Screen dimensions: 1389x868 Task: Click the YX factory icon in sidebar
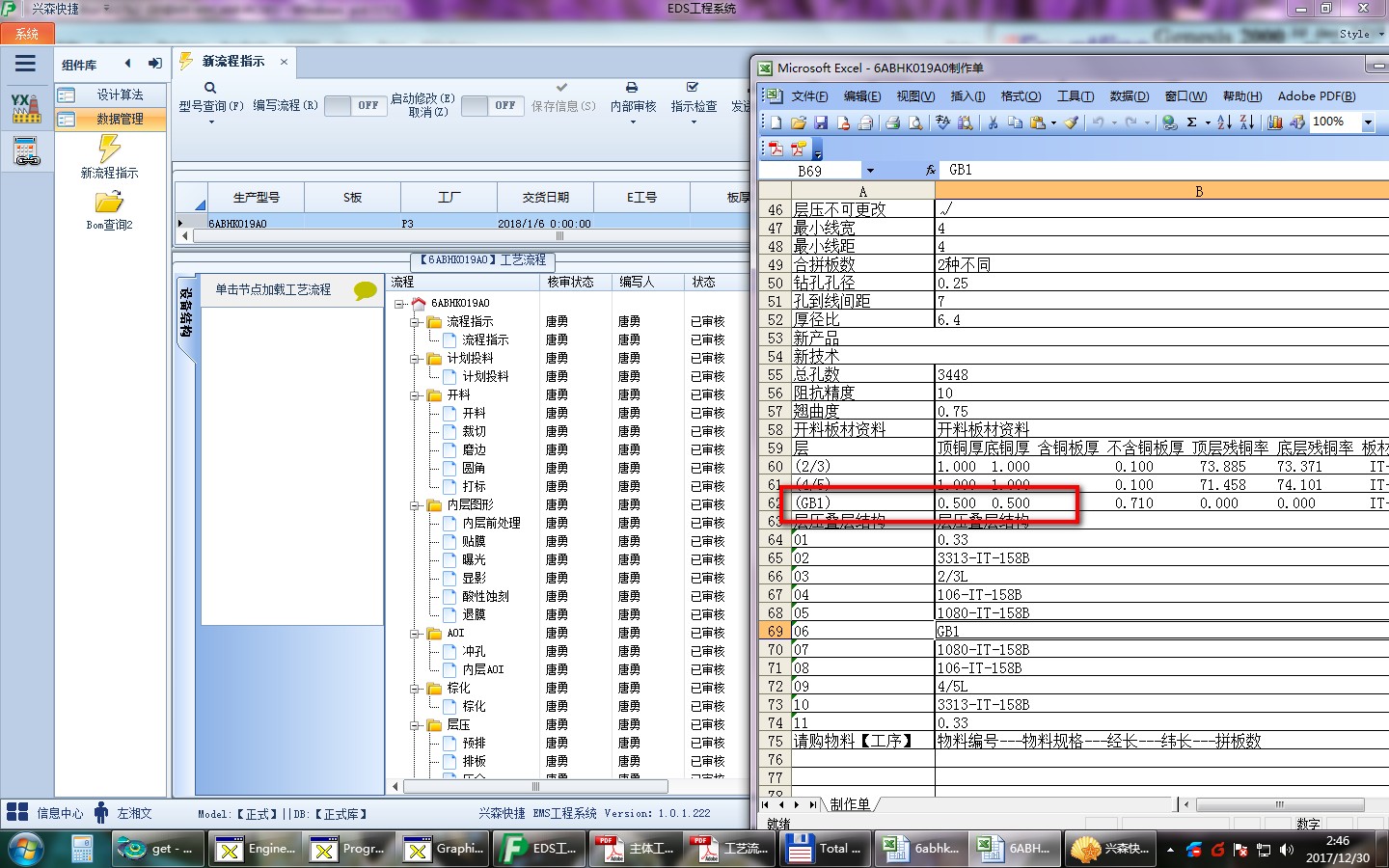pyautogui.click(x=26, y=108)
